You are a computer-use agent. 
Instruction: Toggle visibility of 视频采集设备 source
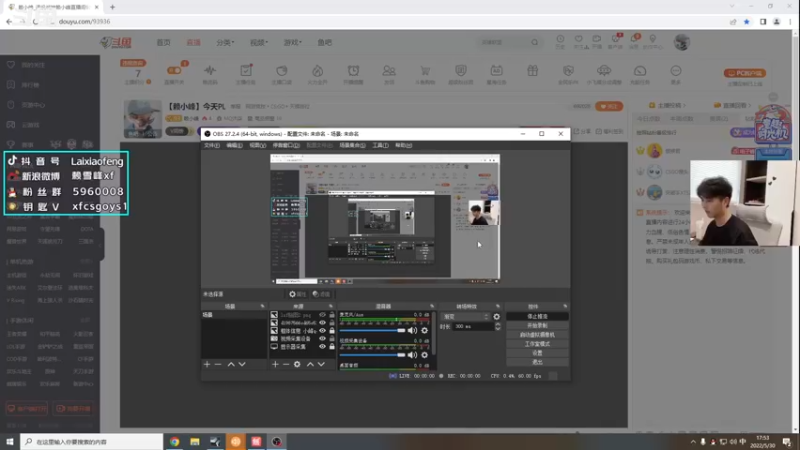click(322, 338)
